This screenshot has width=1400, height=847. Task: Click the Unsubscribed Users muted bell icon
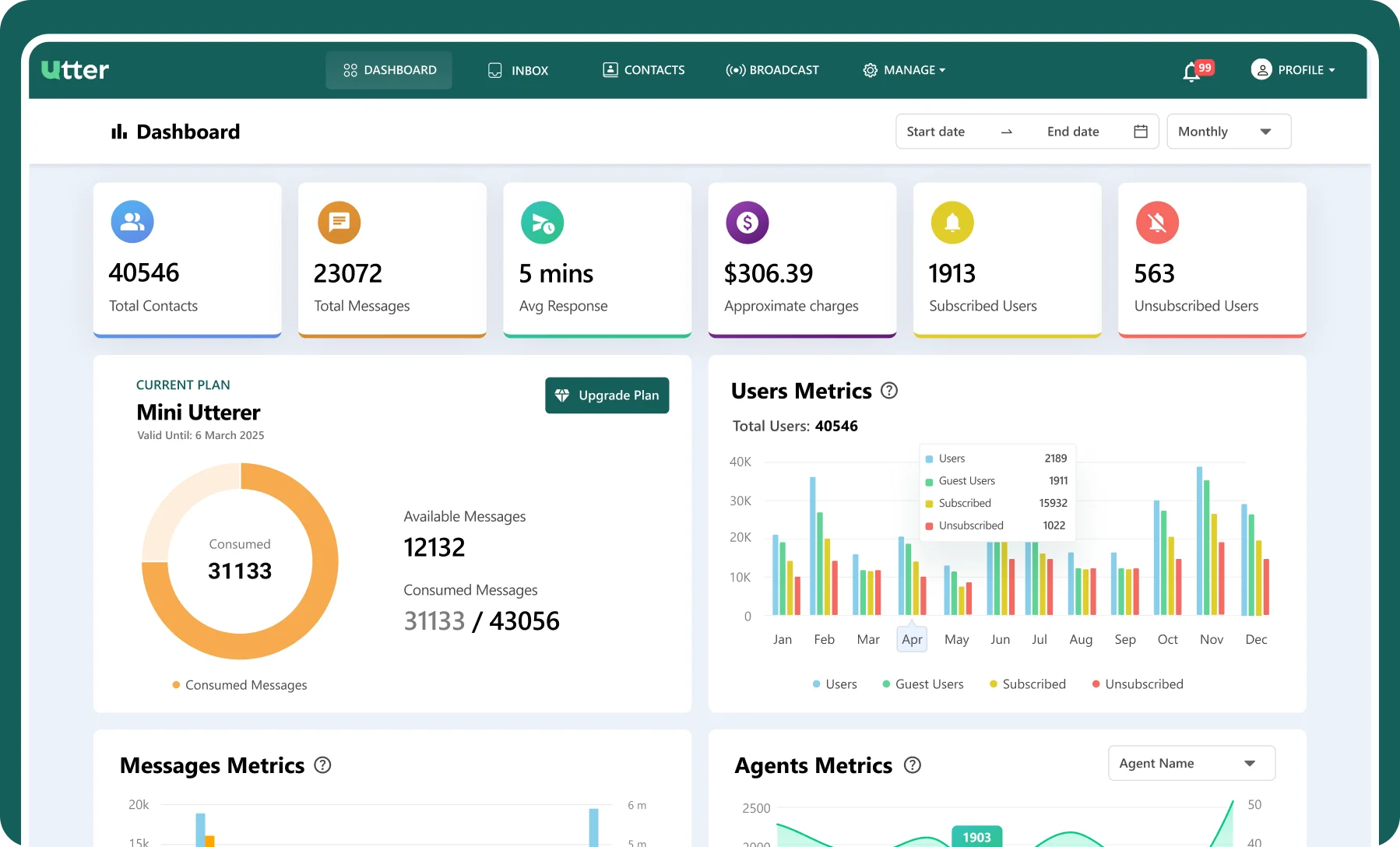[x=1157, y=223]
